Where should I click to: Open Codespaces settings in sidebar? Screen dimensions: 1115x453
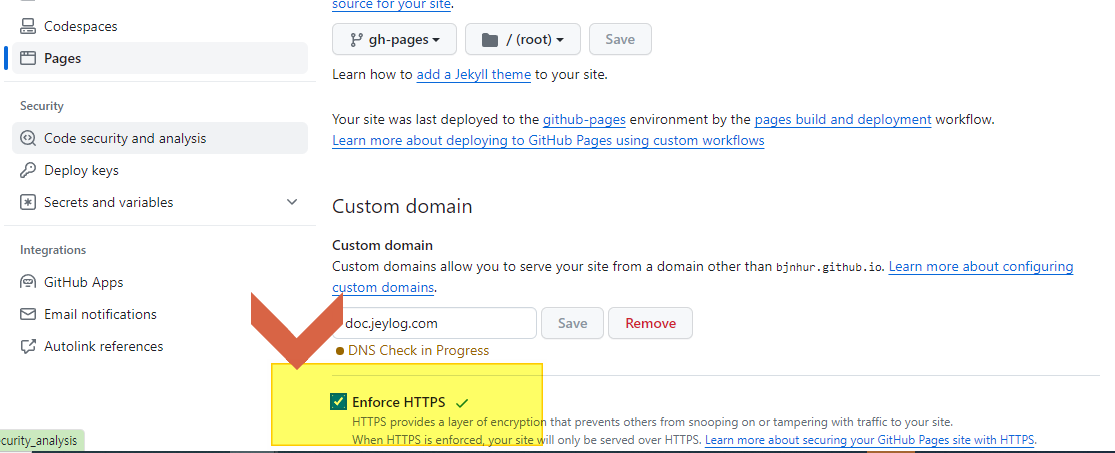(160, 26)
